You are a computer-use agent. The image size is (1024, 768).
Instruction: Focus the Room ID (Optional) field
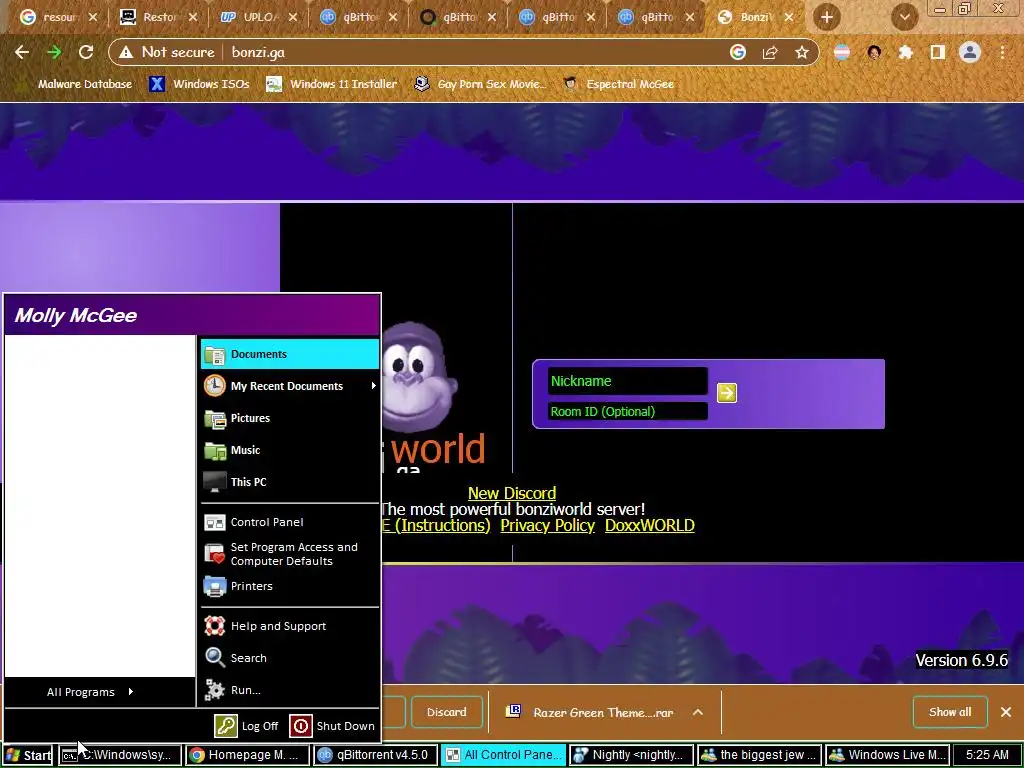coord(627,411)
